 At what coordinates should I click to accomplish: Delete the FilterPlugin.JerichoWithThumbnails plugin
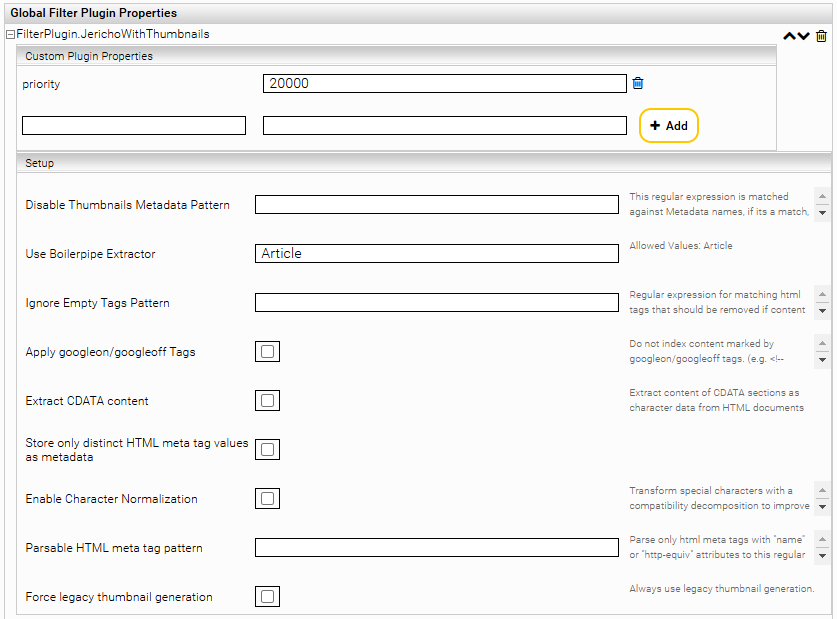(x=822, y=36)
